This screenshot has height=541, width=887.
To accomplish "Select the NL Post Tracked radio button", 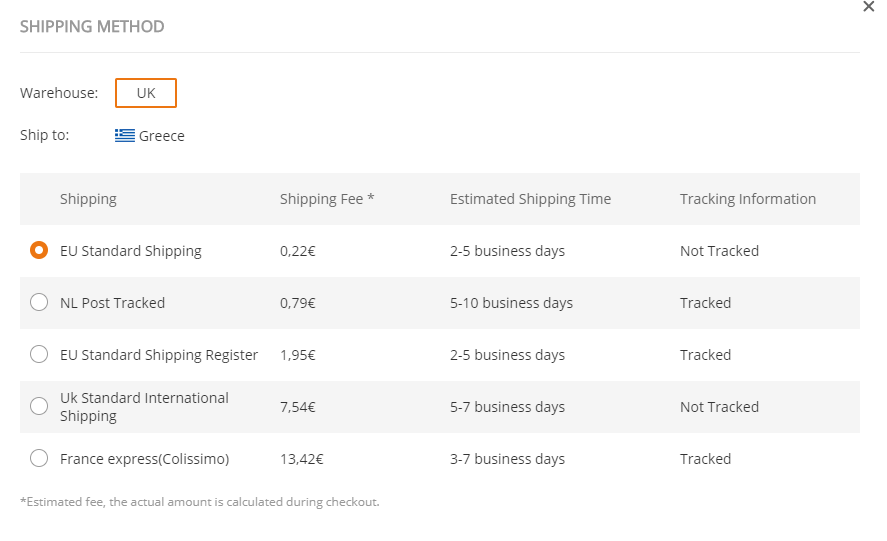I will coord(39,302).
